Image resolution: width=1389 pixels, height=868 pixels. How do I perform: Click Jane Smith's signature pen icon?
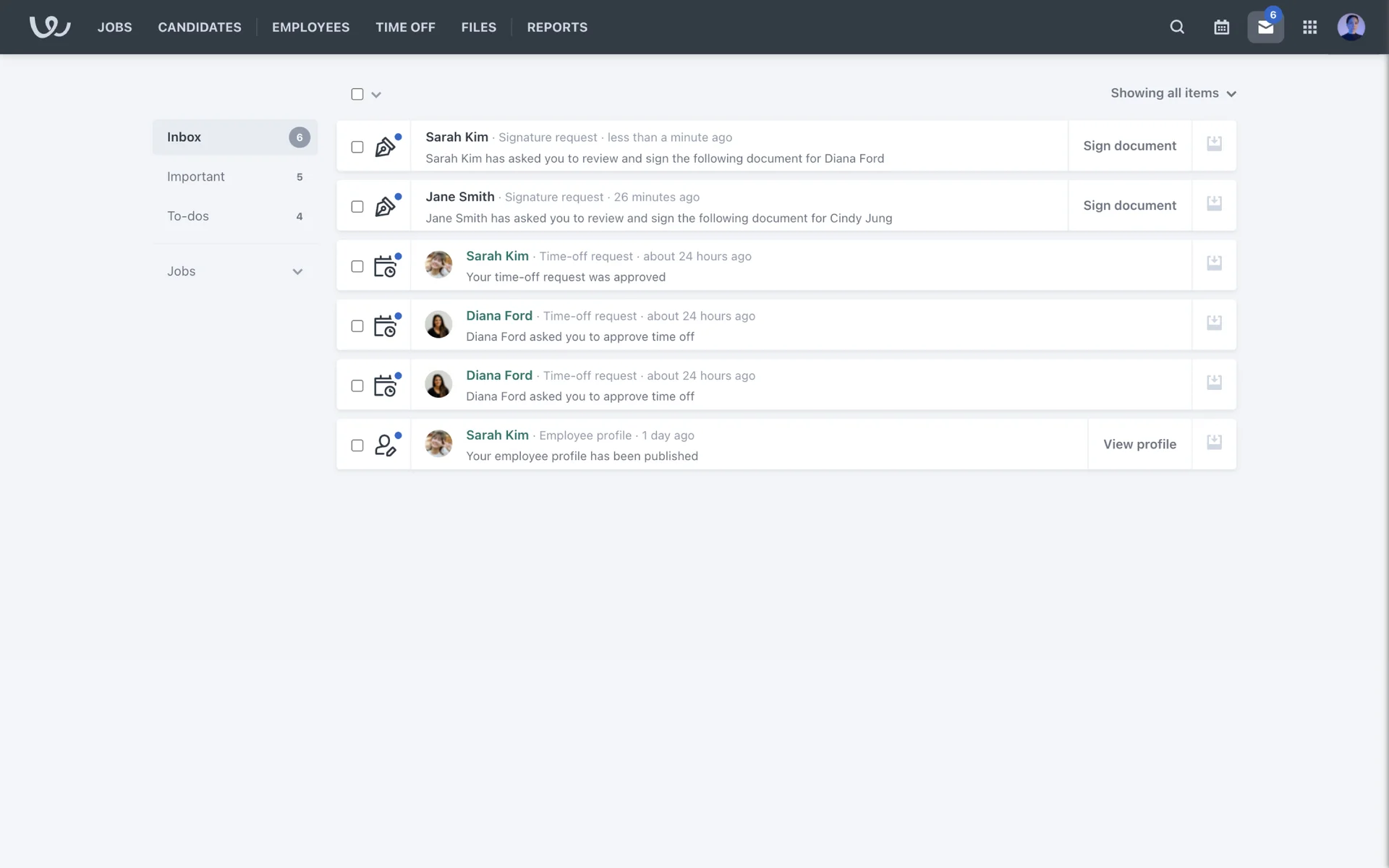385,207
